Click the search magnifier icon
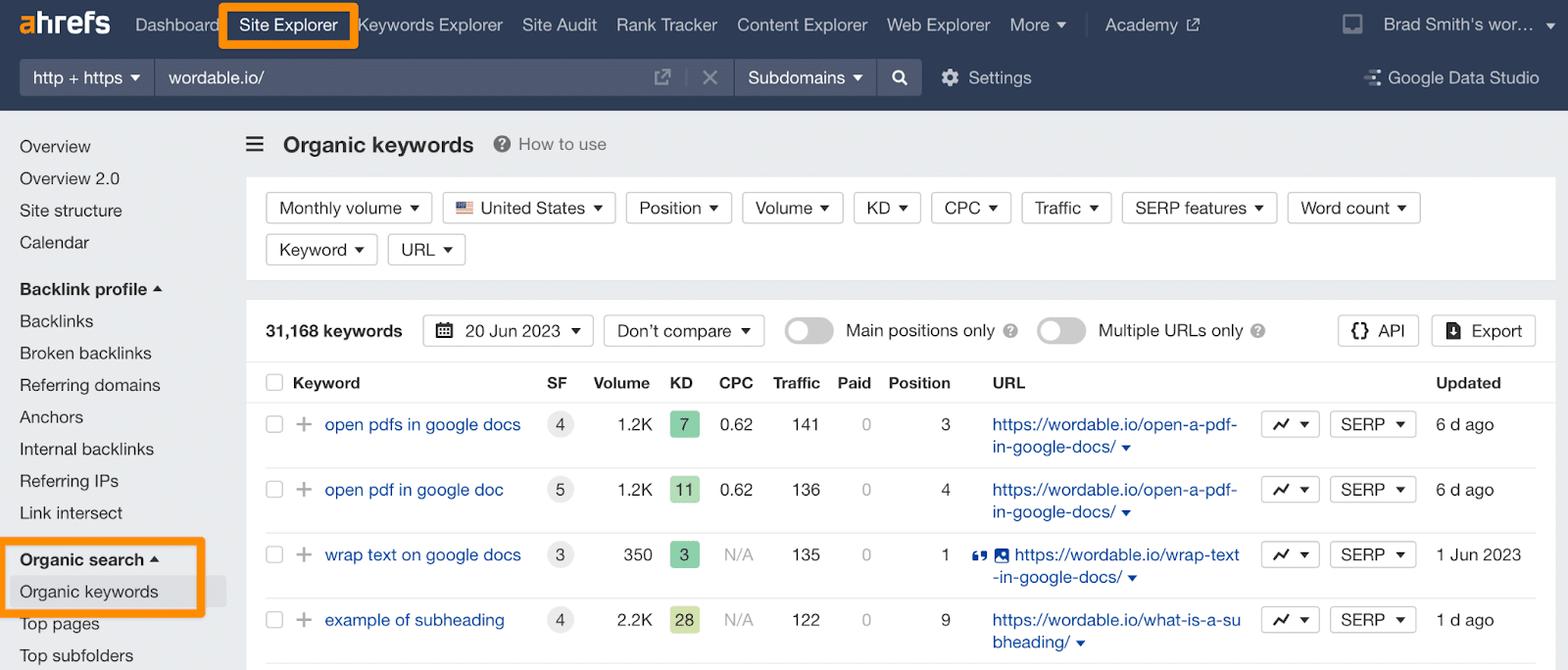 (899, 77)
